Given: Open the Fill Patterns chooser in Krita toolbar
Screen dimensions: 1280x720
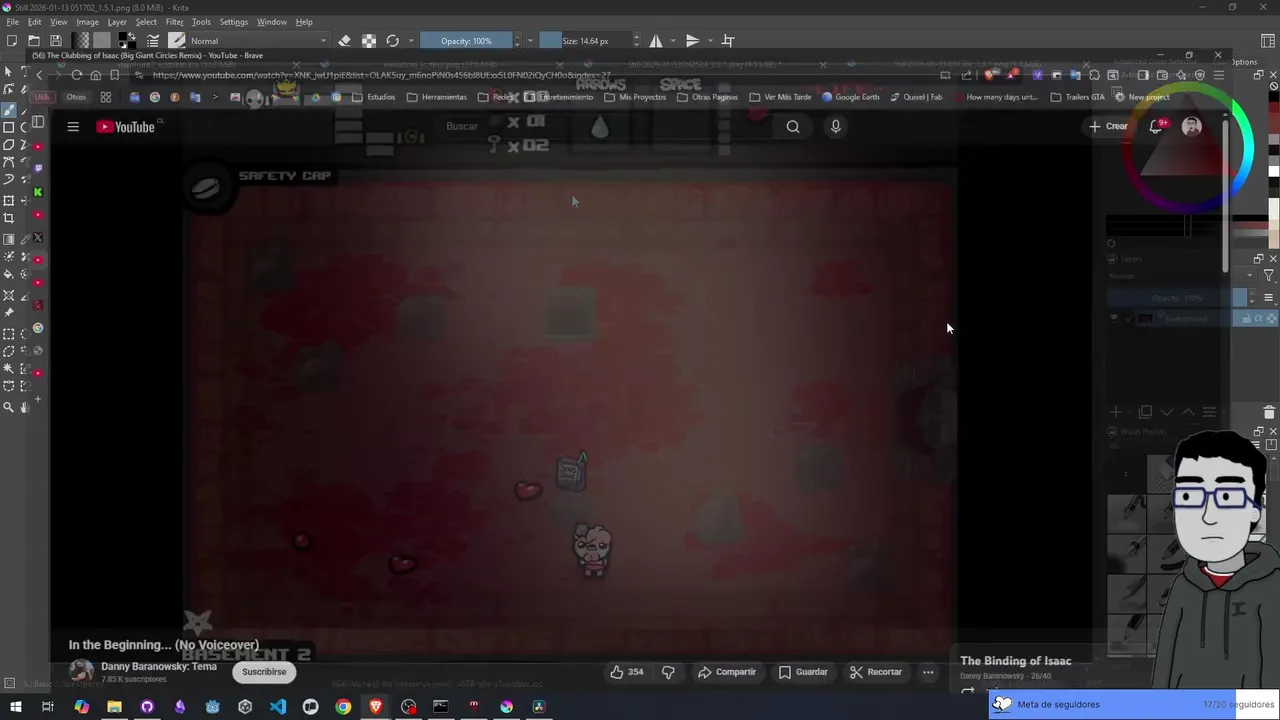Looking at the screenshot, I should [102, 41].
